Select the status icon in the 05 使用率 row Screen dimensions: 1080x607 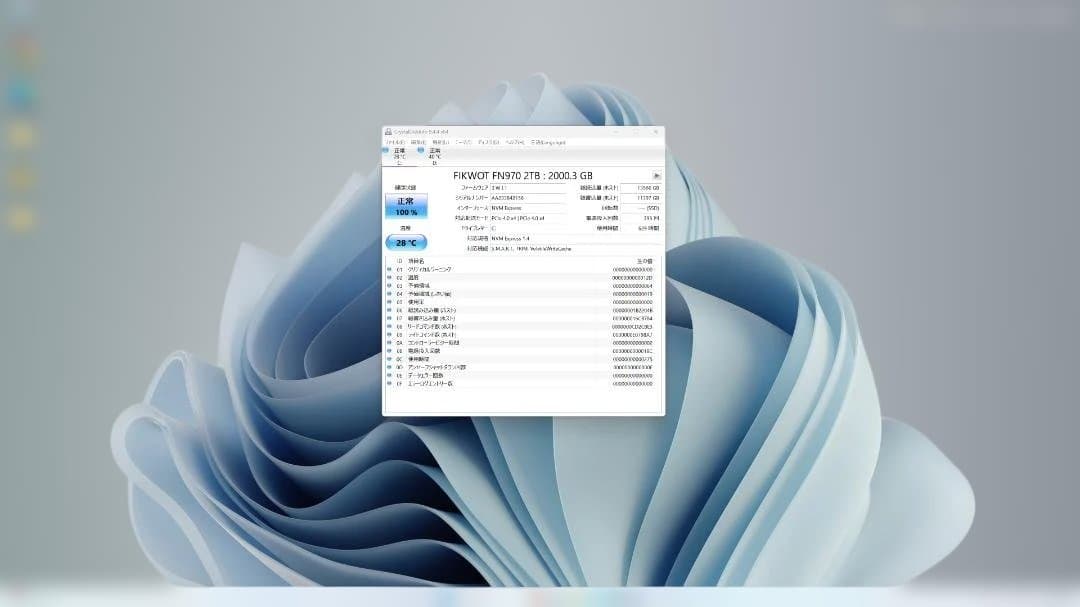389,302
